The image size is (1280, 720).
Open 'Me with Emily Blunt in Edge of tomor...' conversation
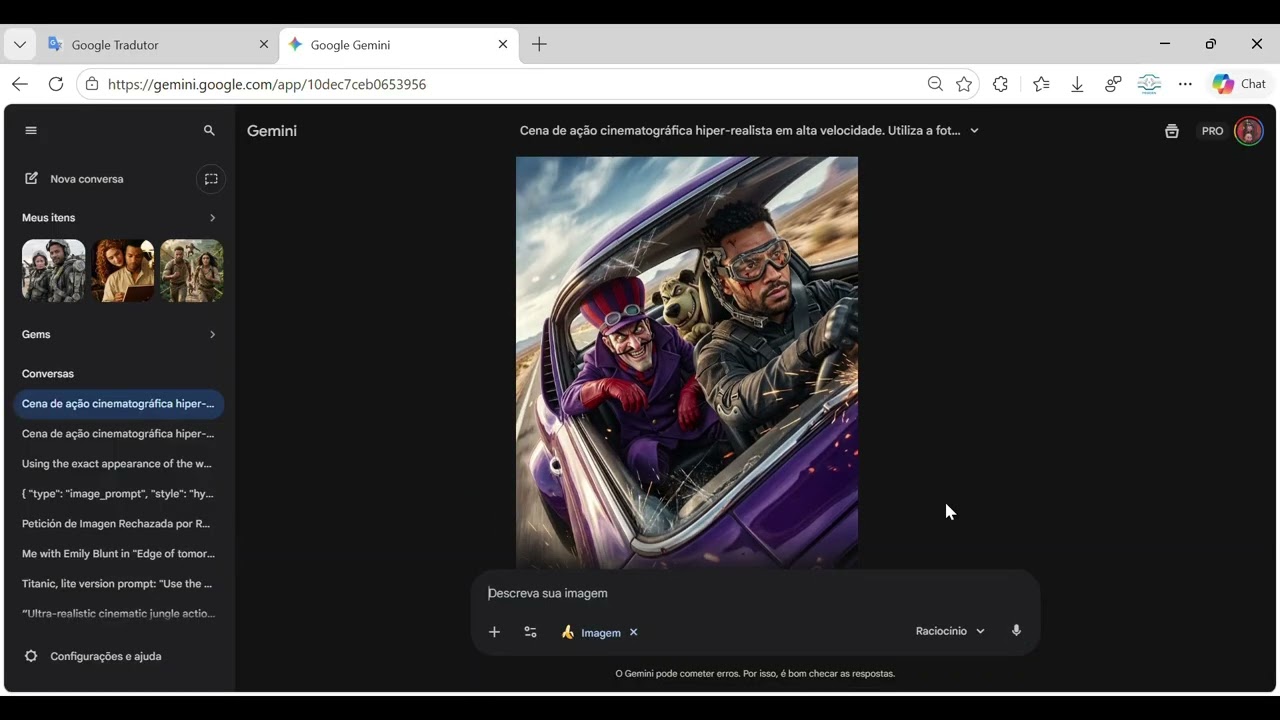tap(118, 554)
